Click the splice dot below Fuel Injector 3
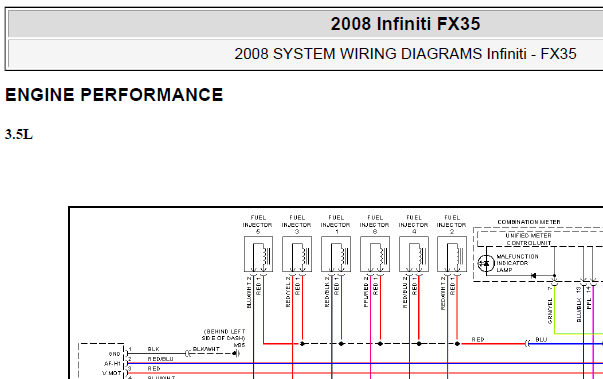Screen dimensions: 603x379 click(x=302, y=344)
